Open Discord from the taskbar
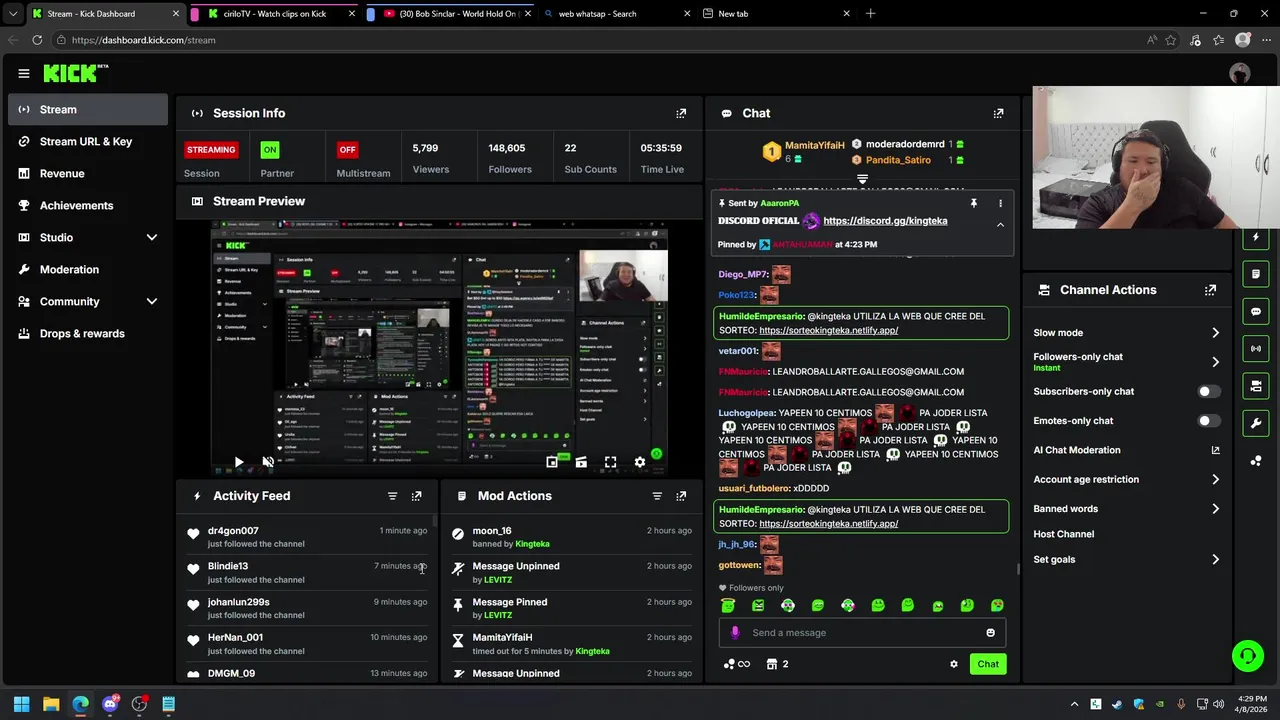 pyautogui.click(x=110, y=704)
